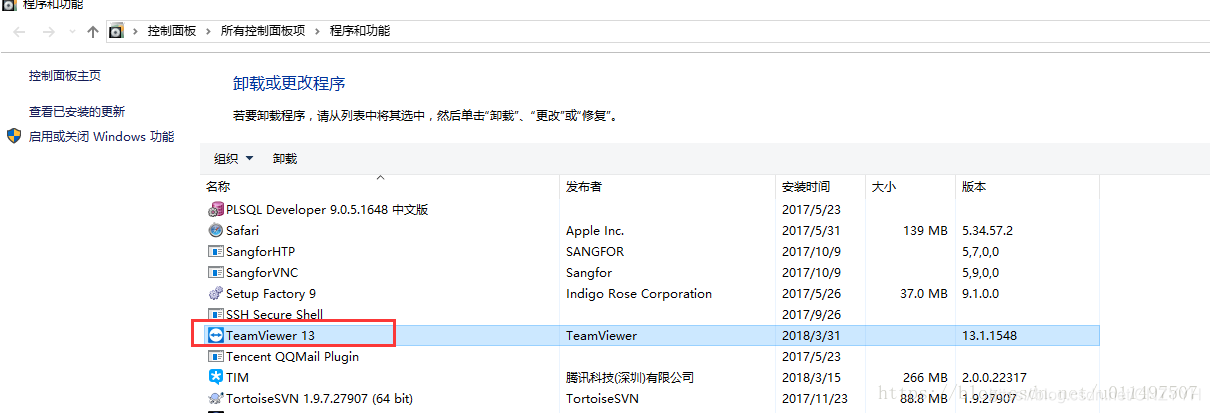The width and height of the screenshot is (1210, 413).
Task: Click the TIM star icon
Action: point(215,378)
